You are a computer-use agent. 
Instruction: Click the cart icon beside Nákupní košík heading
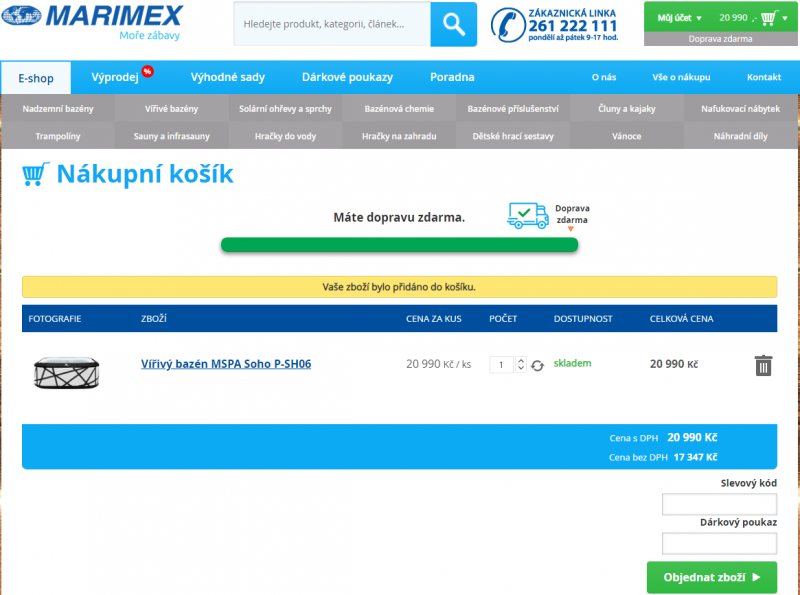(x=36, y=175)
